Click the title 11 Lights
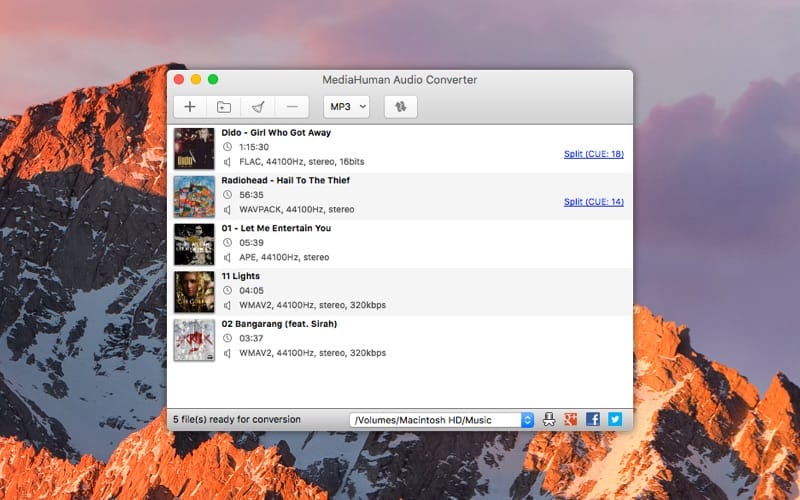This screenshot has width=800, height=500. point(241,276)
